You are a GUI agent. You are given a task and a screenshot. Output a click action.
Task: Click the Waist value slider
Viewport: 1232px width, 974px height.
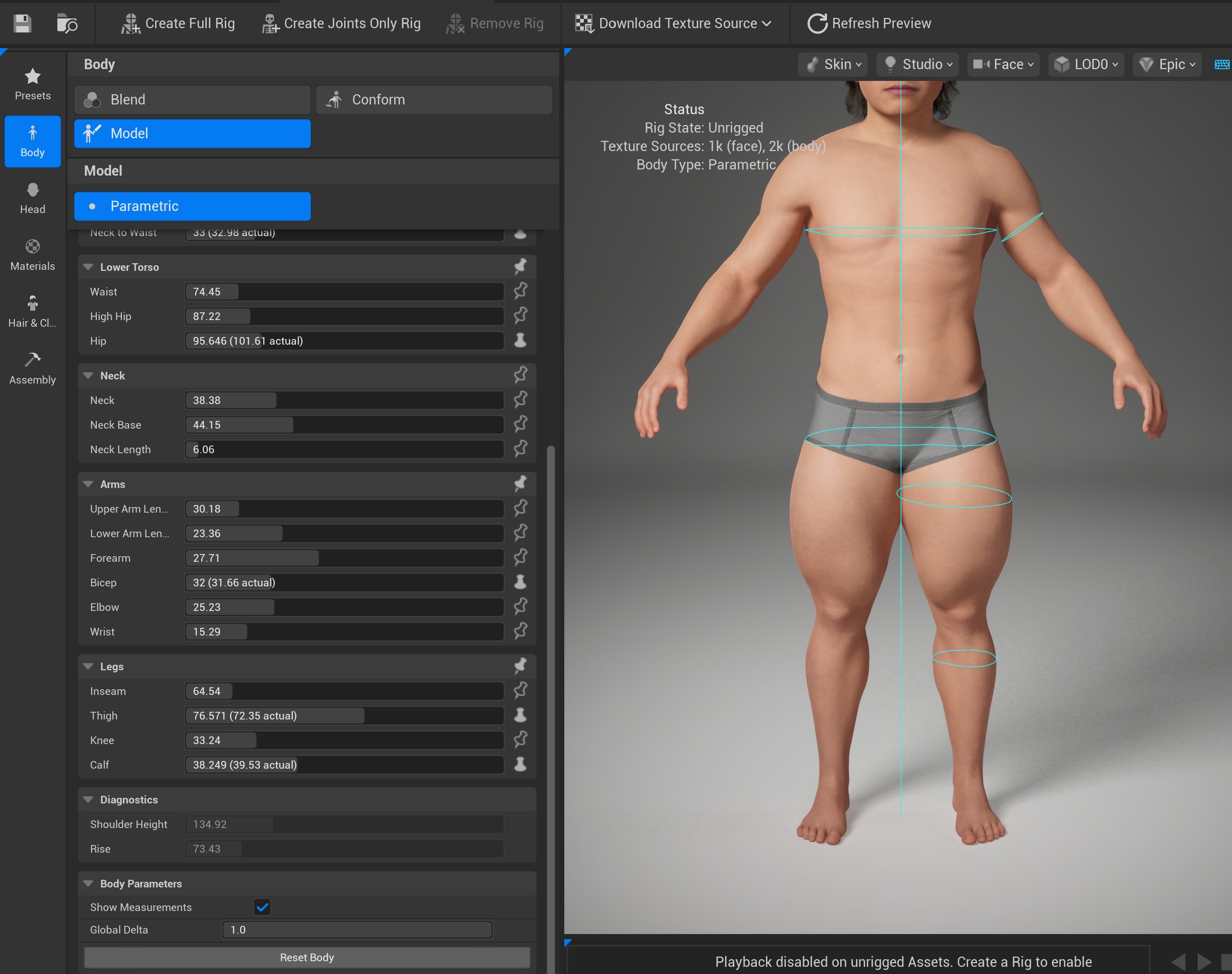point(344,291)
